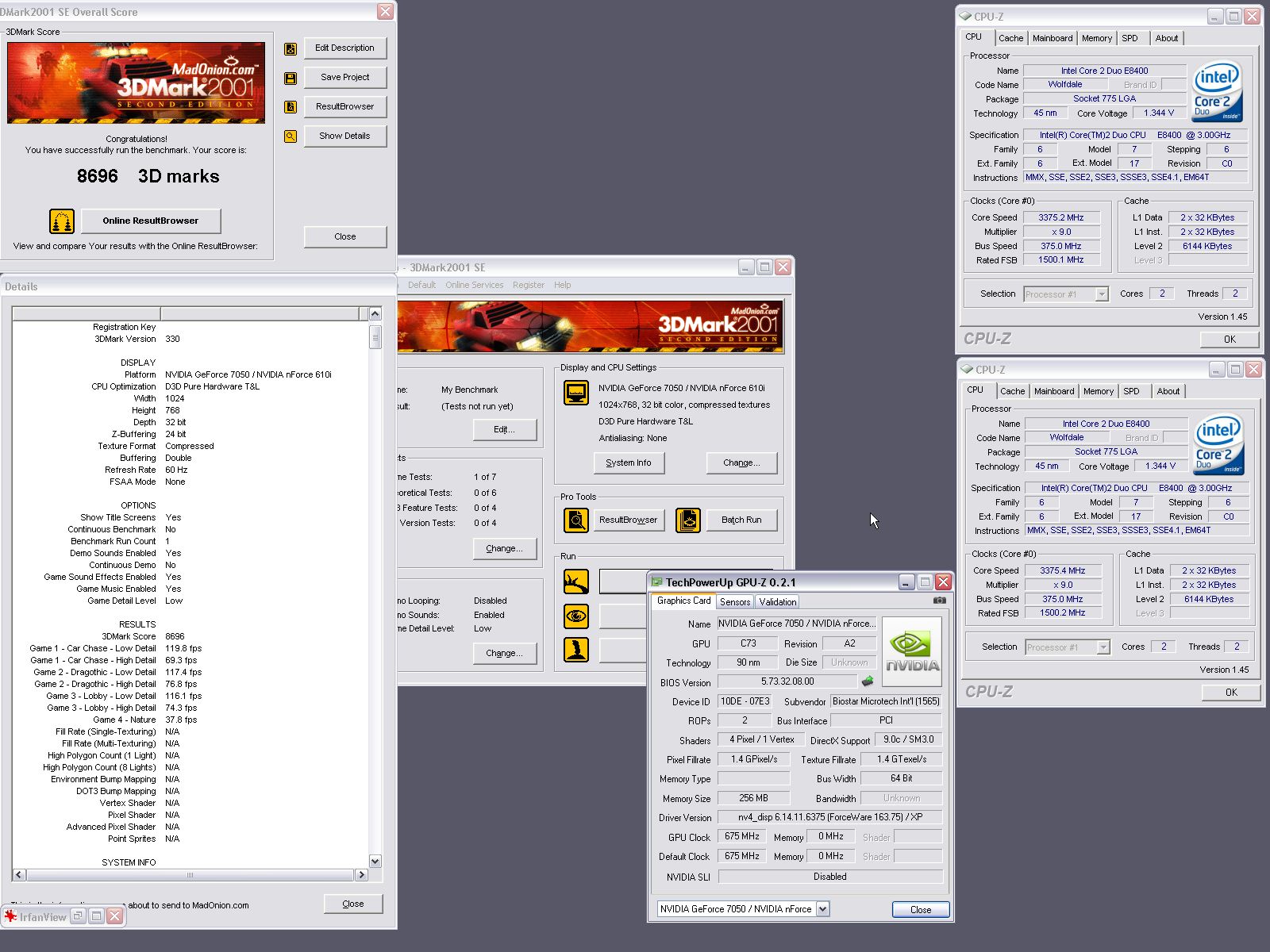
Task: Switch to Mainboard tab in upper CPU-Z
Action: [1053, 38]
